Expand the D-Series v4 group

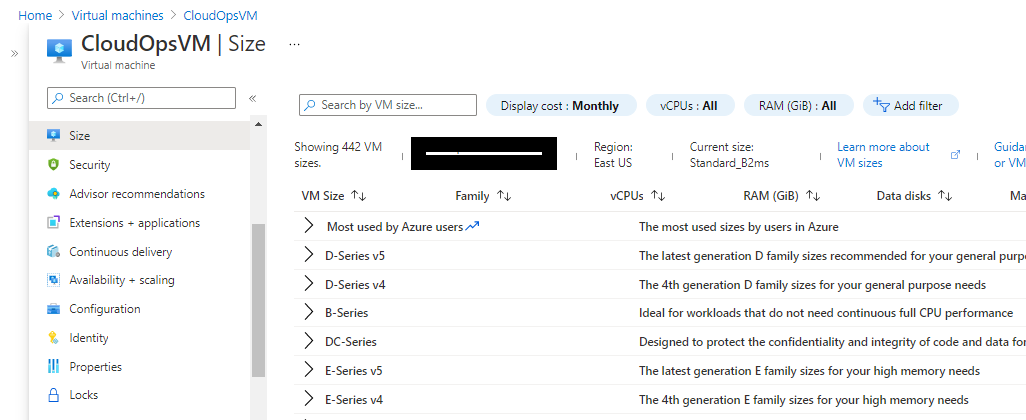point(309,284)
